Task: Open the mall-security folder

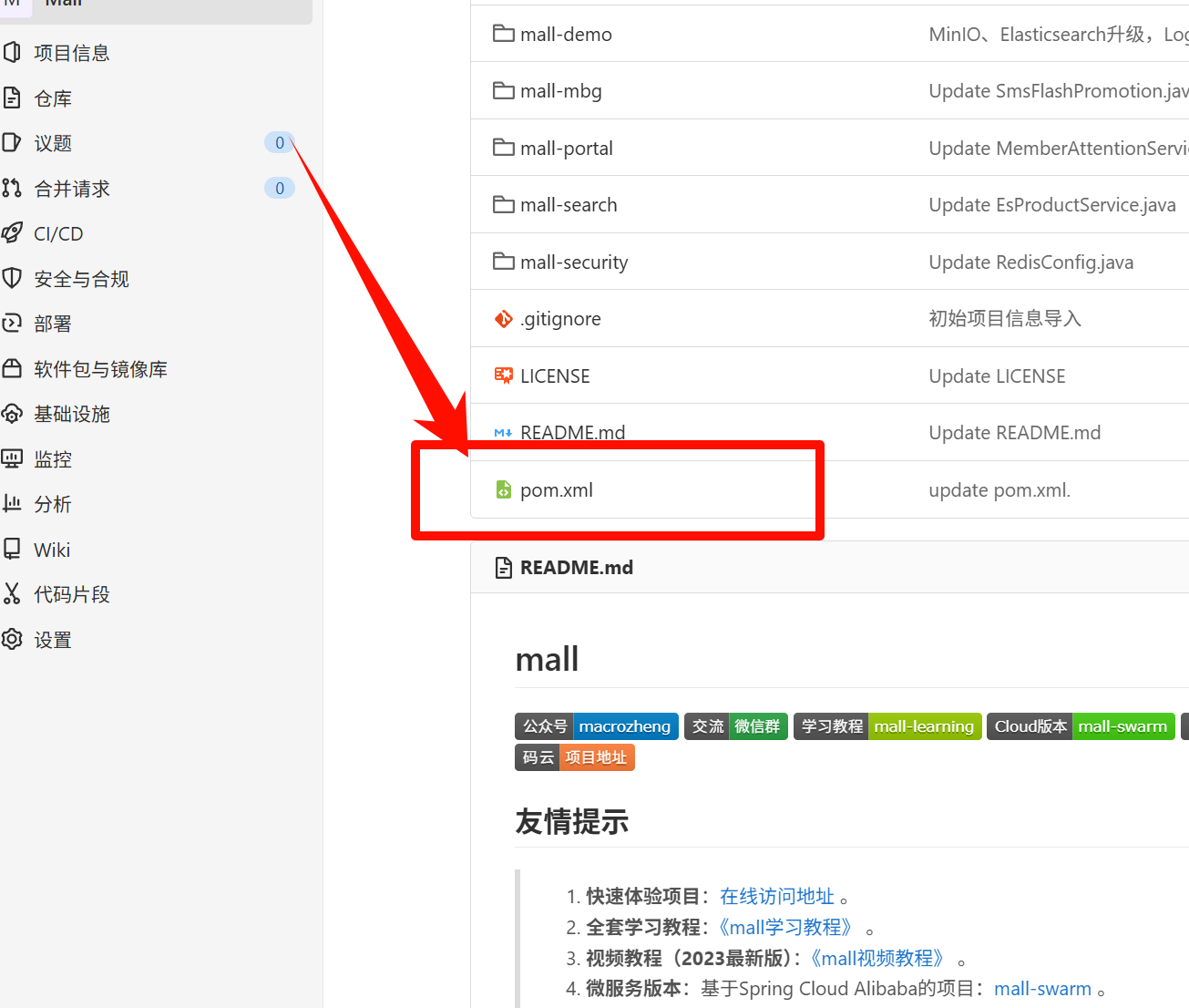Action: [x=573, y=262]
